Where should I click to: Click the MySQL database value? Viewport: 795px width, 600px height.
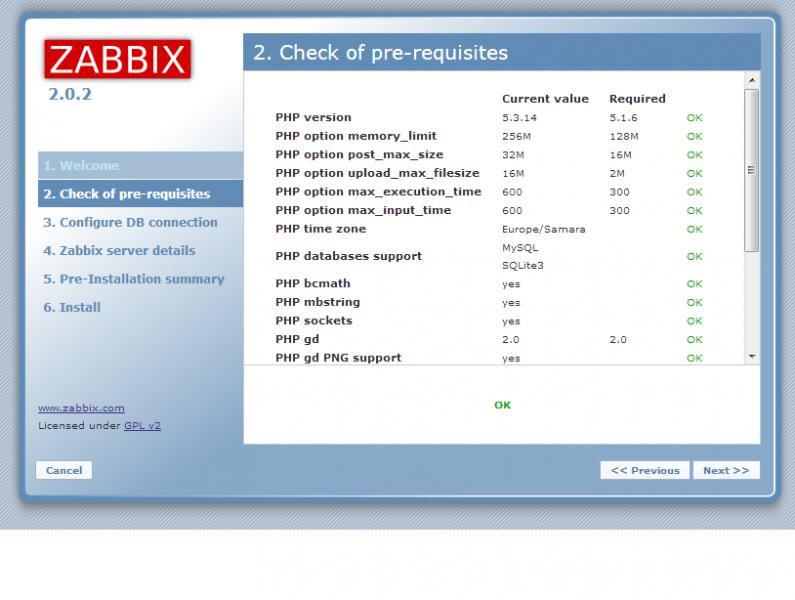tap(520, 248)
